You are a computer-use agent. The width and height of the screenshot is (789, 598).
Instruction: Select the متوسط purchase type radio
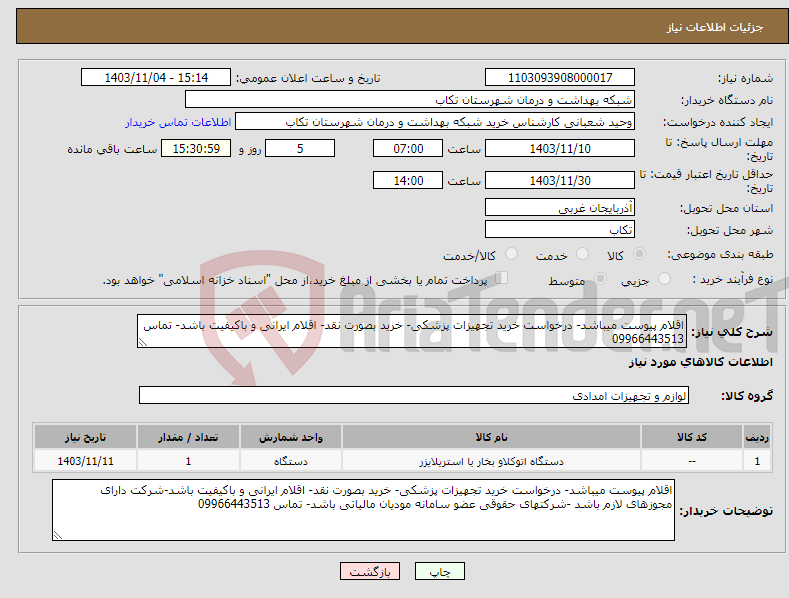[600, 279]
